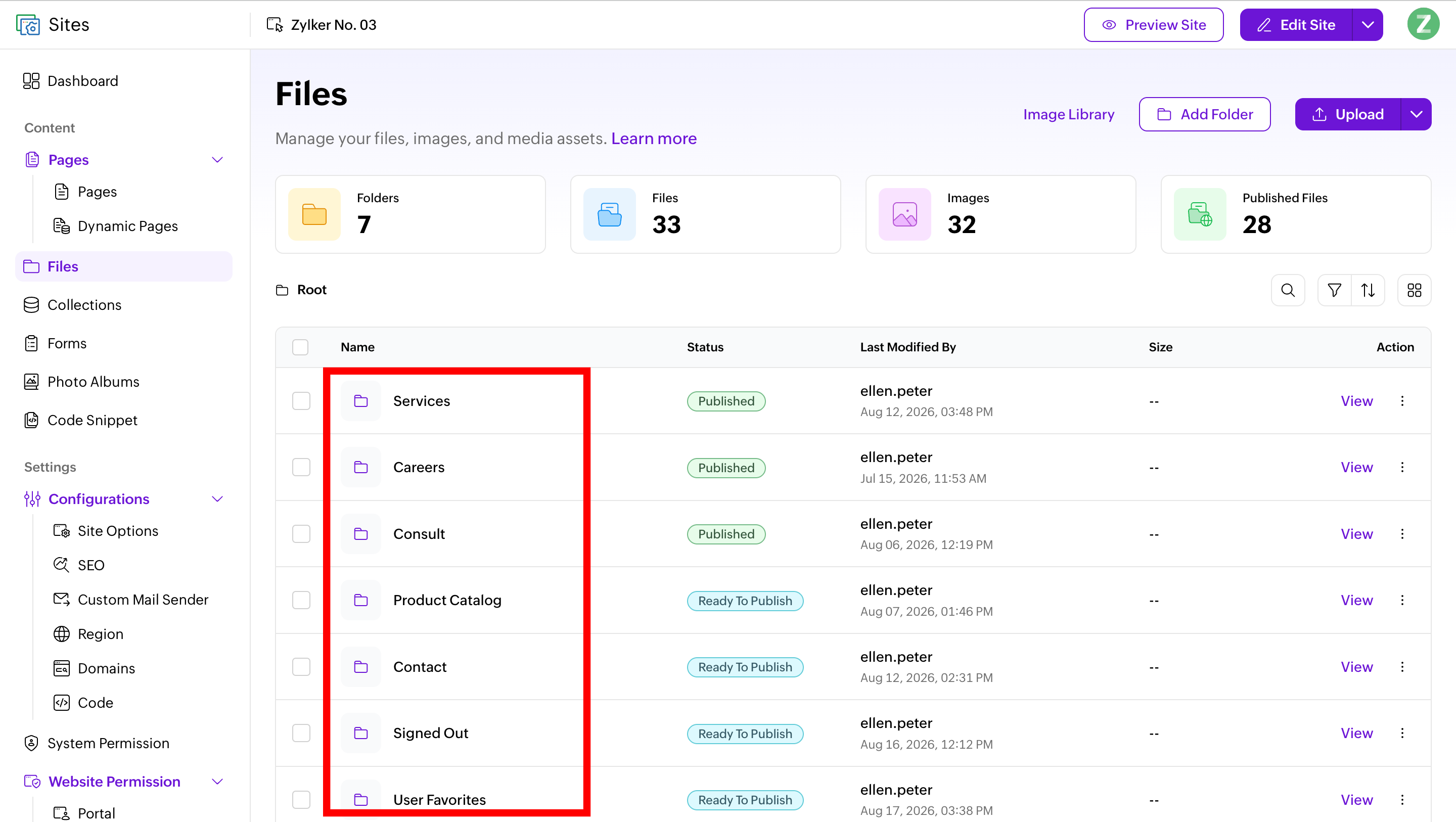Expand the Edit Site dropdown arrow
Screen dimensions: 1456x822
1367,24
